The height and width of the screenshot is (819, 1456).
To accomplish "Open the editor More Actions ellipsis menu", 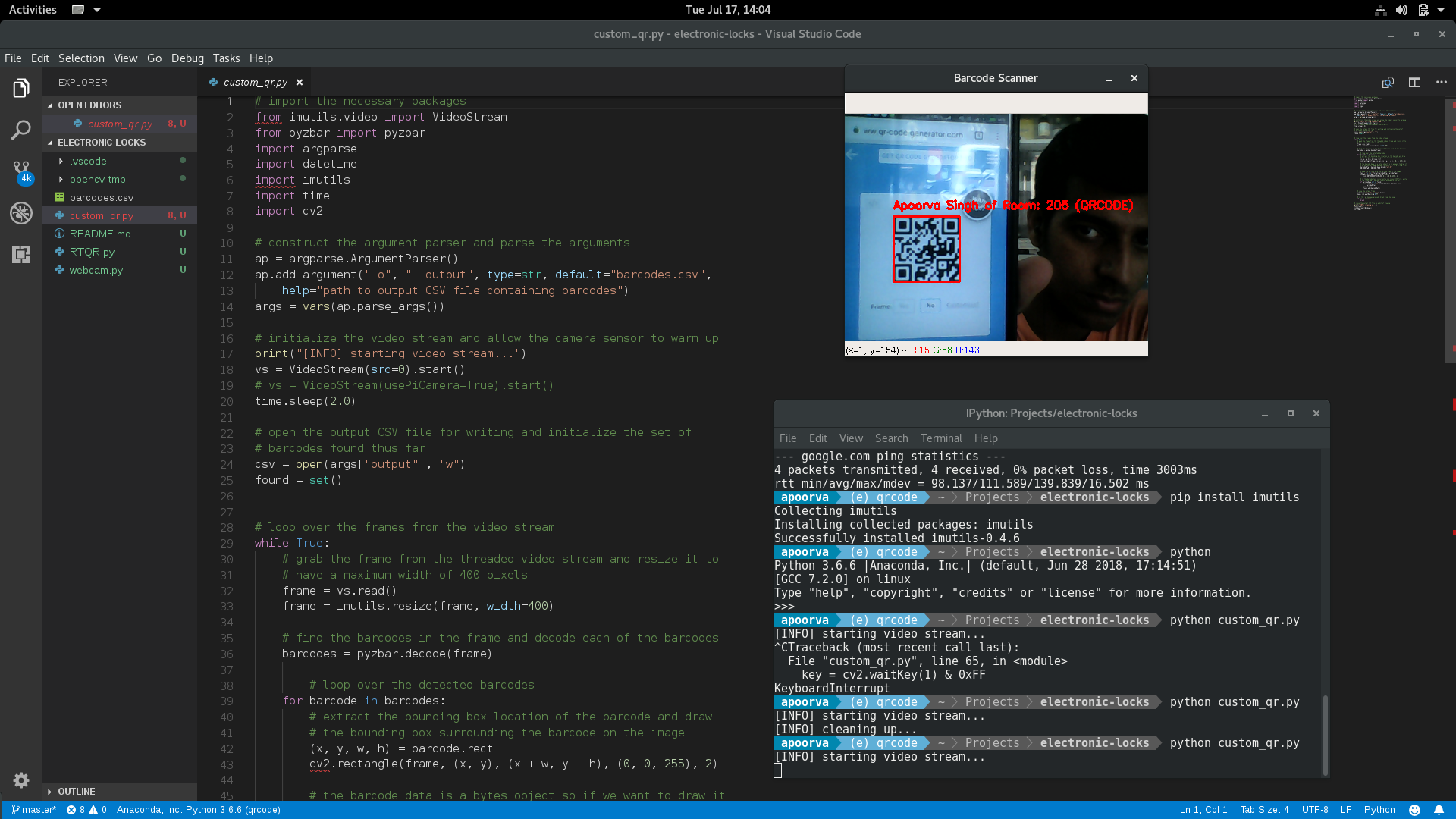I will pos(1441,82).
